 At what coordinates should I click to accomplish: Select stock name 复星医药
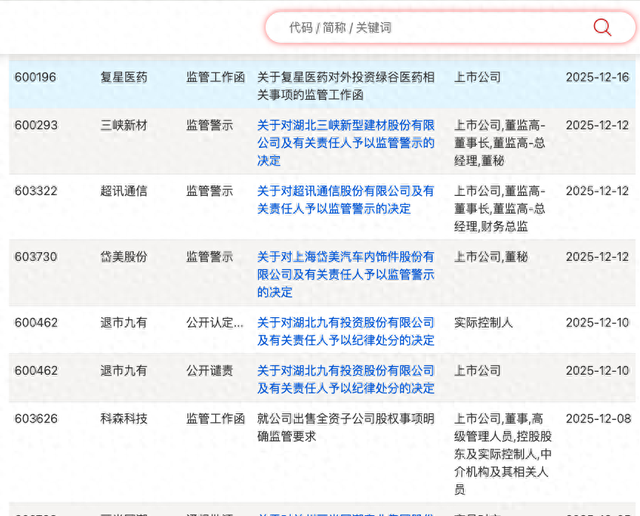(124, 77)
